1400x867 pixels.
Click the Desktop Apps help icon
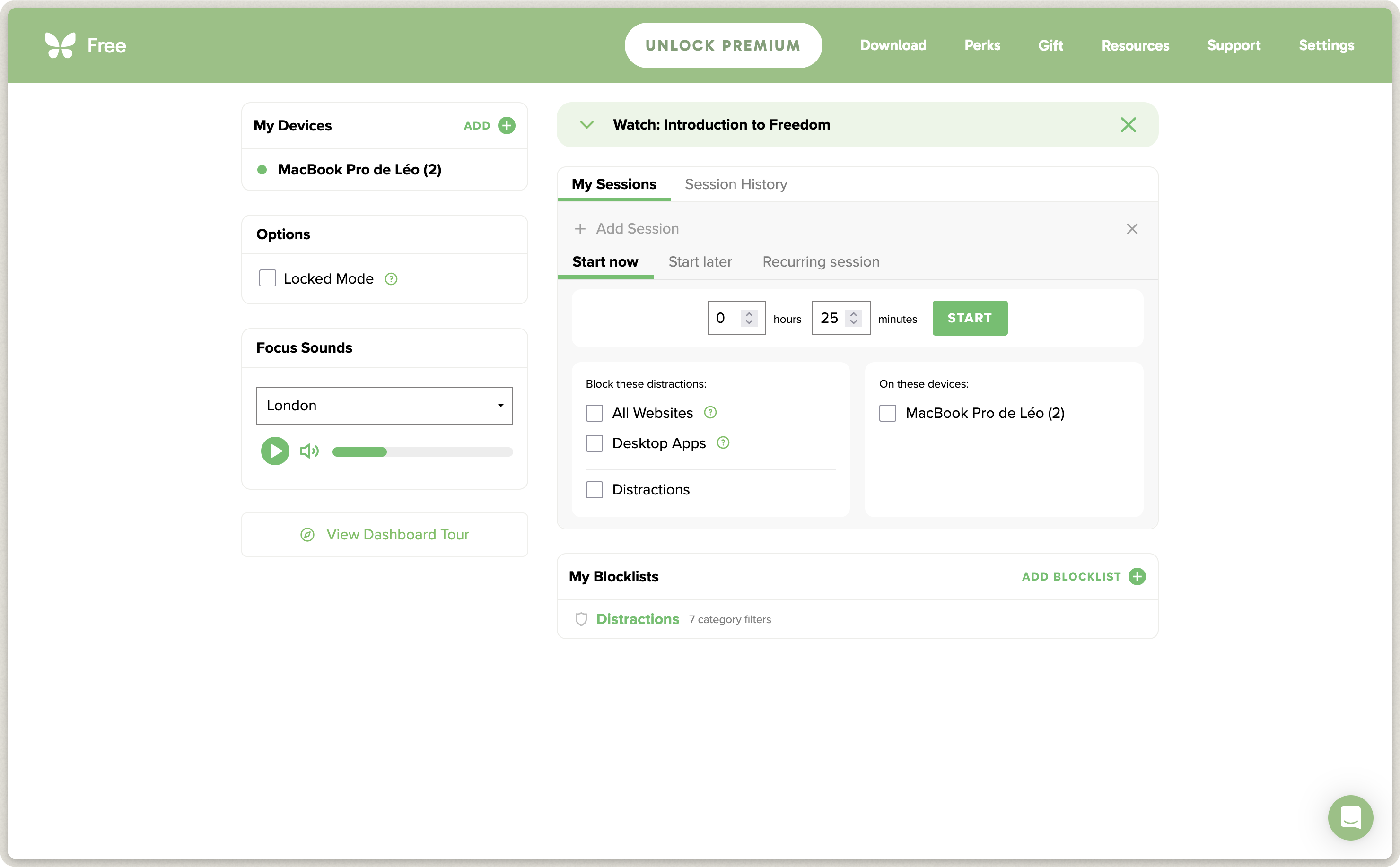click(x=723, y=443)
